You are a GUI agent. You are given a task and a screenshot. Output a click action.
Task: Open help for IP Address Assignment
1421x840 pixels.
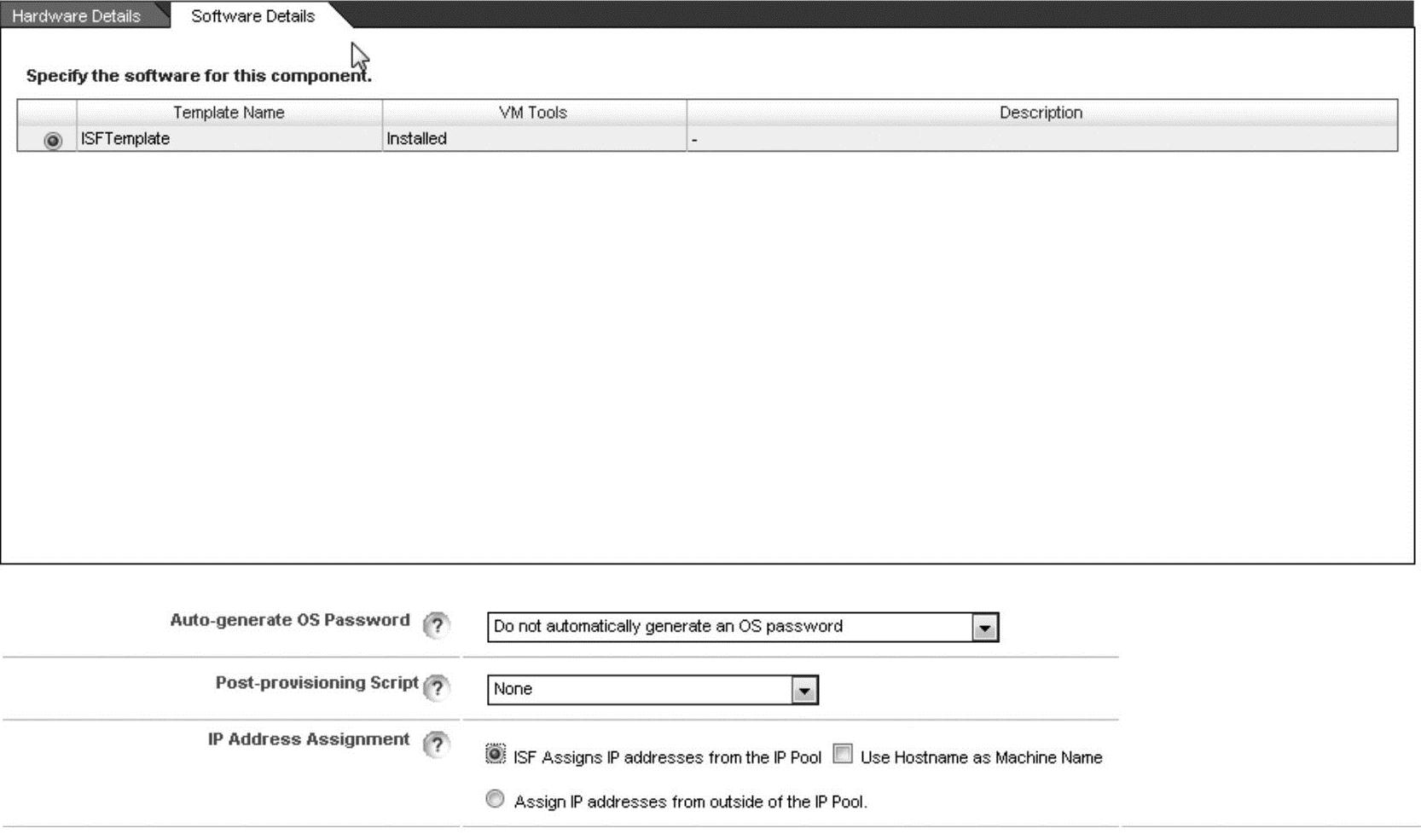436,744
